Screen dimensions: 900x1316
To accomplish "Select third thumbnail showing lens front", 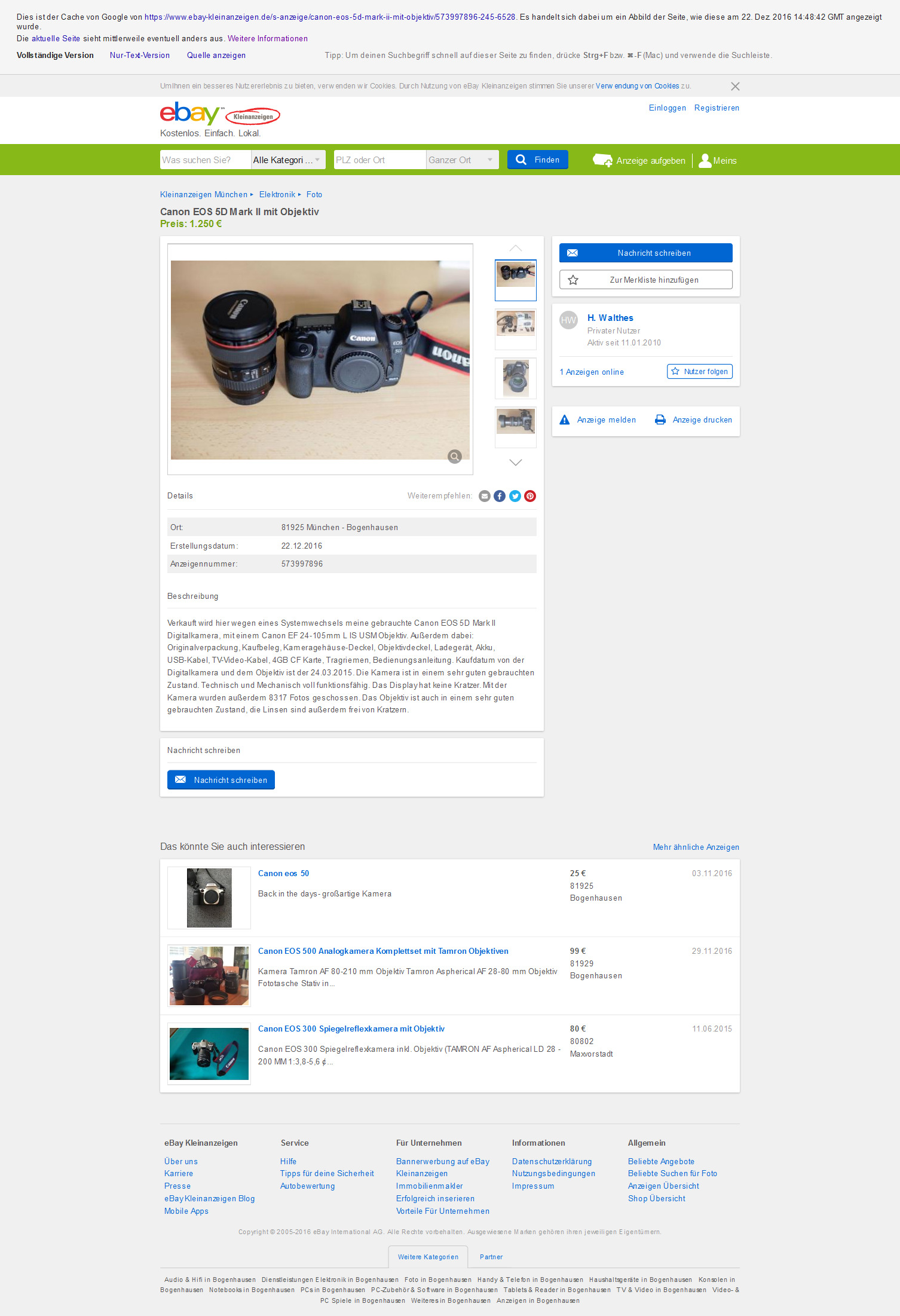I will coord(516,378).
